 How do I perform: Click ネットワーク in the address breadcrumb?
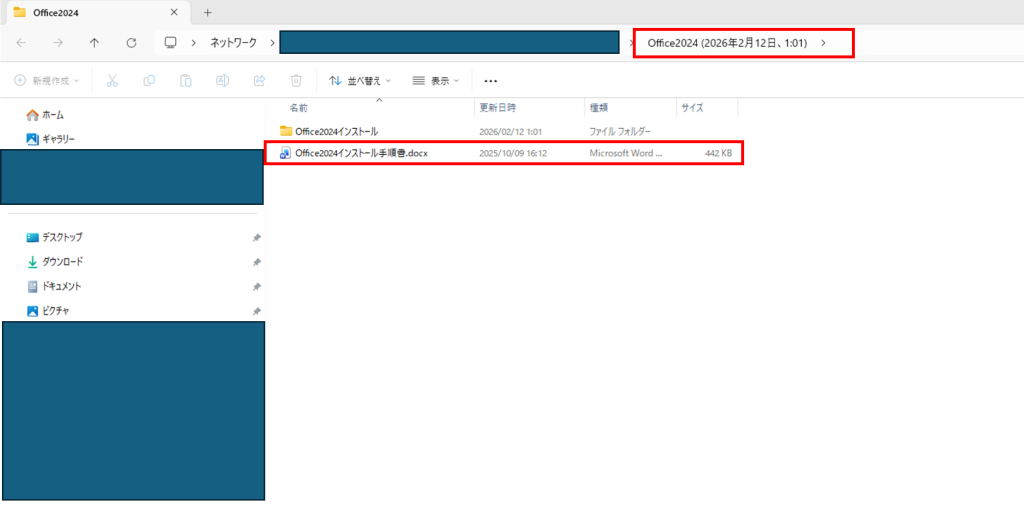[233, 43]
